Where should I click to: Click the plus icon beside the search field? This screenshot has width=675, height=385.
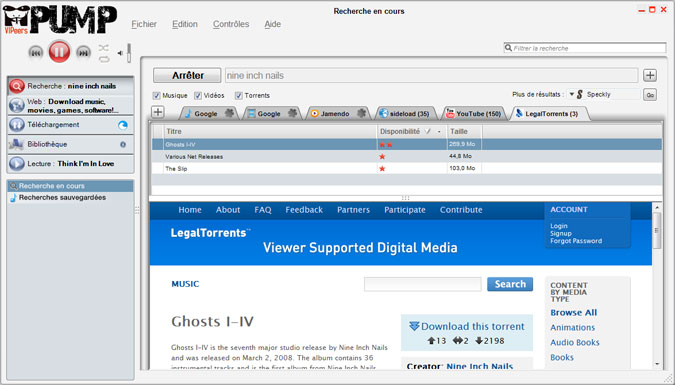coord(650,75)
